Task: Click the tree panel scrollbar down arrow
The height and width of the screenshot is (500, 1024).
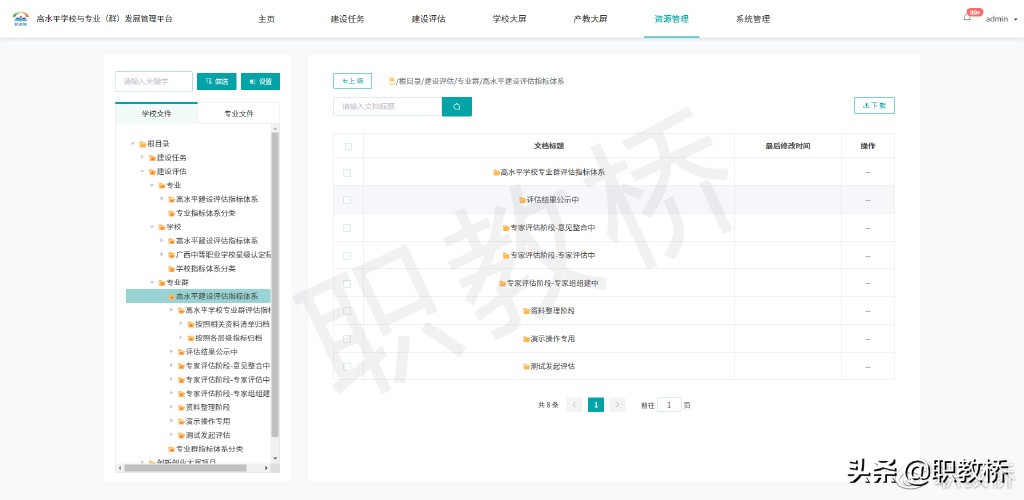Action: [275, 458]
